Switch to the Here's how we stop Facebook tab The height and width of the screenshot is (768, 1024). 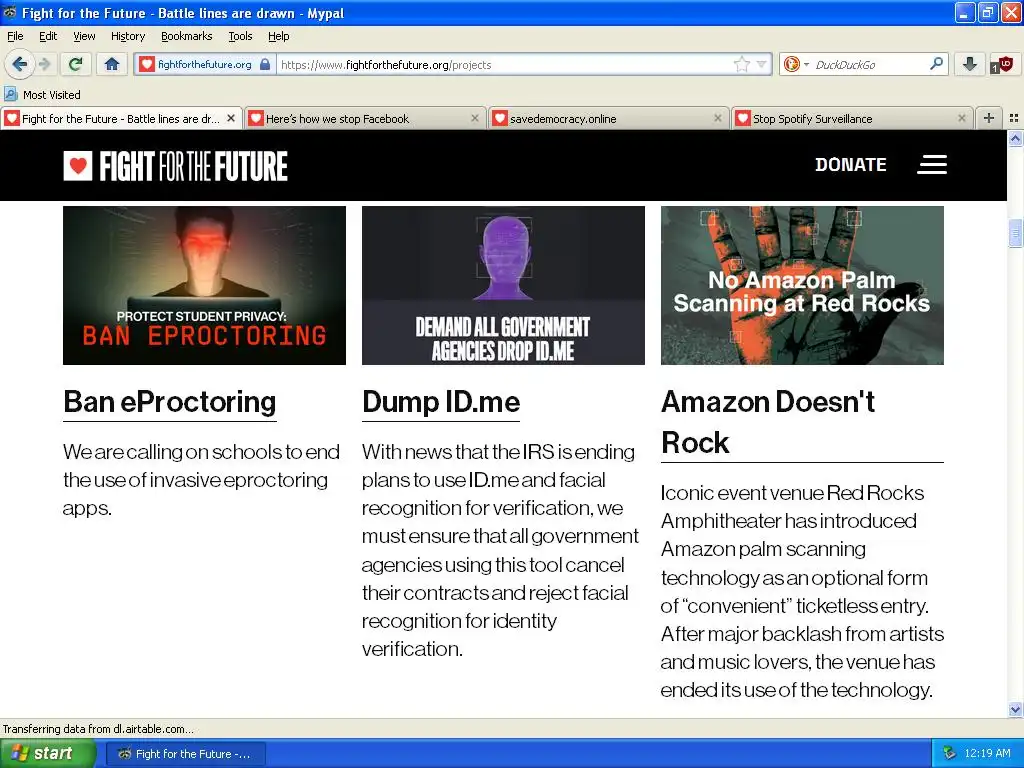[x=364, y=119]
